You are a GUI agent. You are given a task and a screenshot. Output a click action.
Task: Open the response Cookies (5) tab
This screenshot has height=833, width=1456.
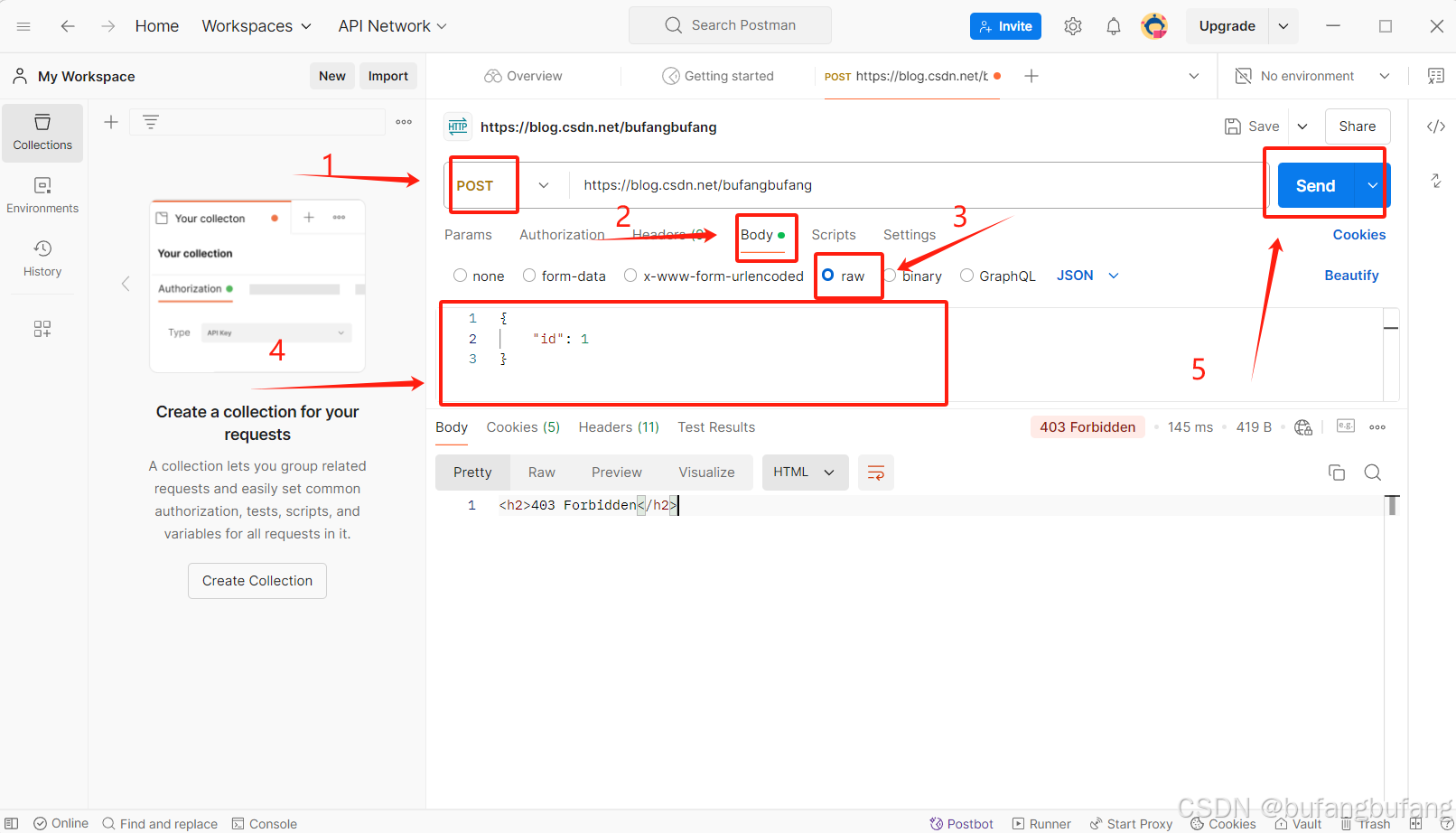[x=523, y=427]
